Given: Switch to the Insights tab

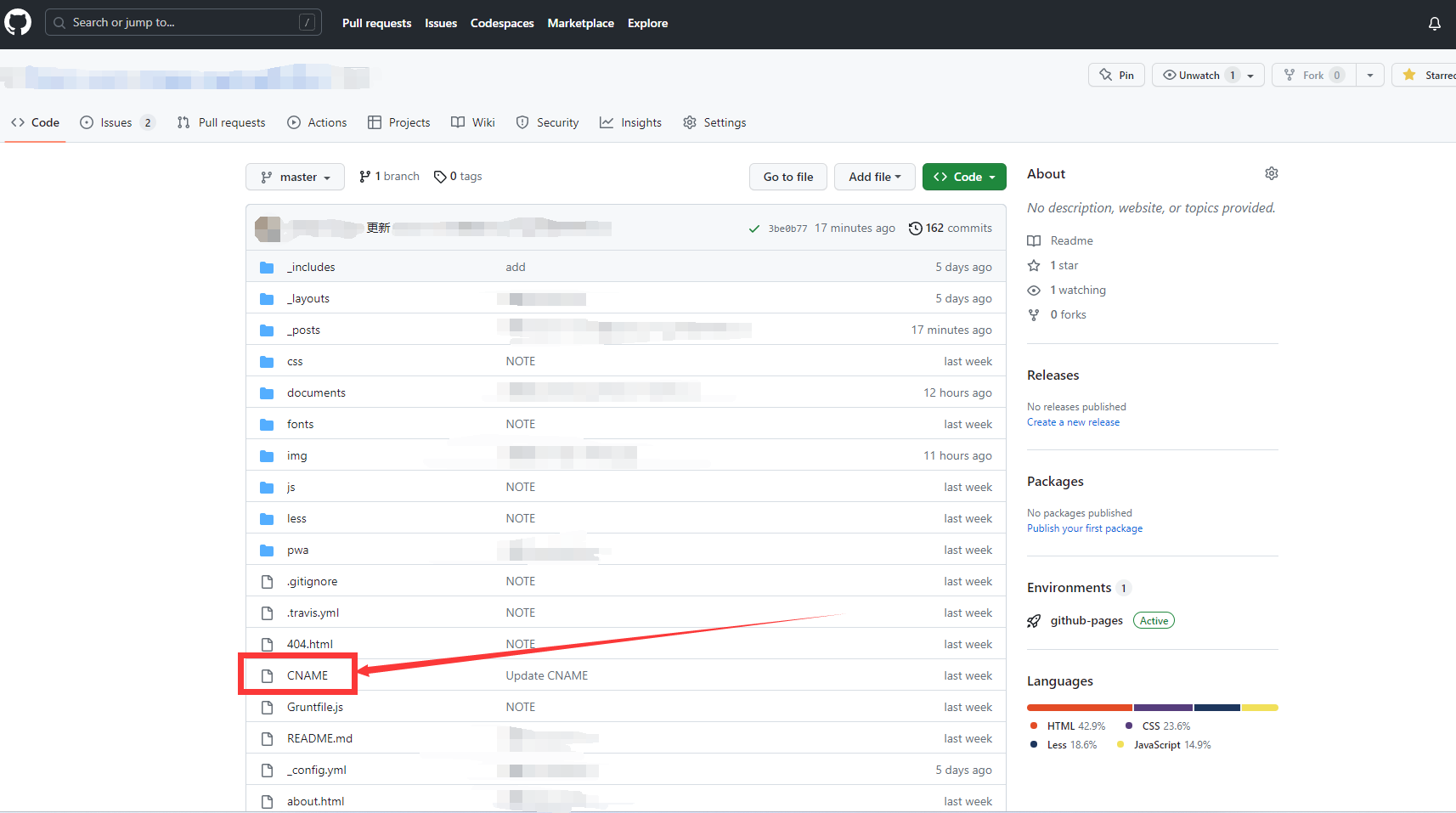Looking at the screenshot, I should [x=630, y=122].
